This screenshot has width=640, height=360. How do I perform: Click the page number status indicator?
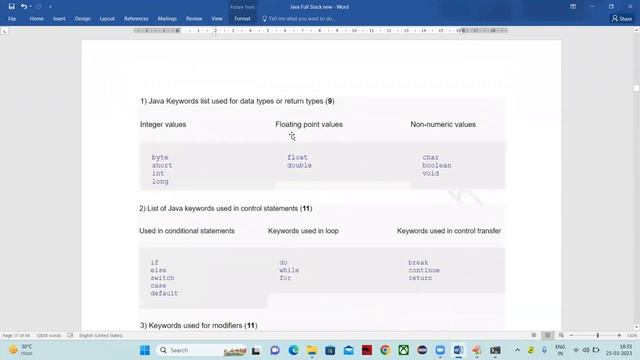tap(16, 336)
